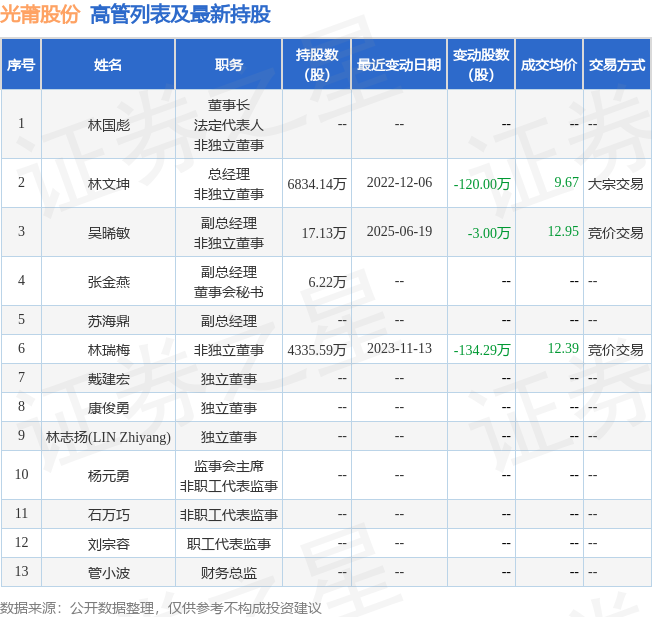This screenshot has height=617, width=652.
Task: Click the change value -134.29万
Action: (482, 349)
